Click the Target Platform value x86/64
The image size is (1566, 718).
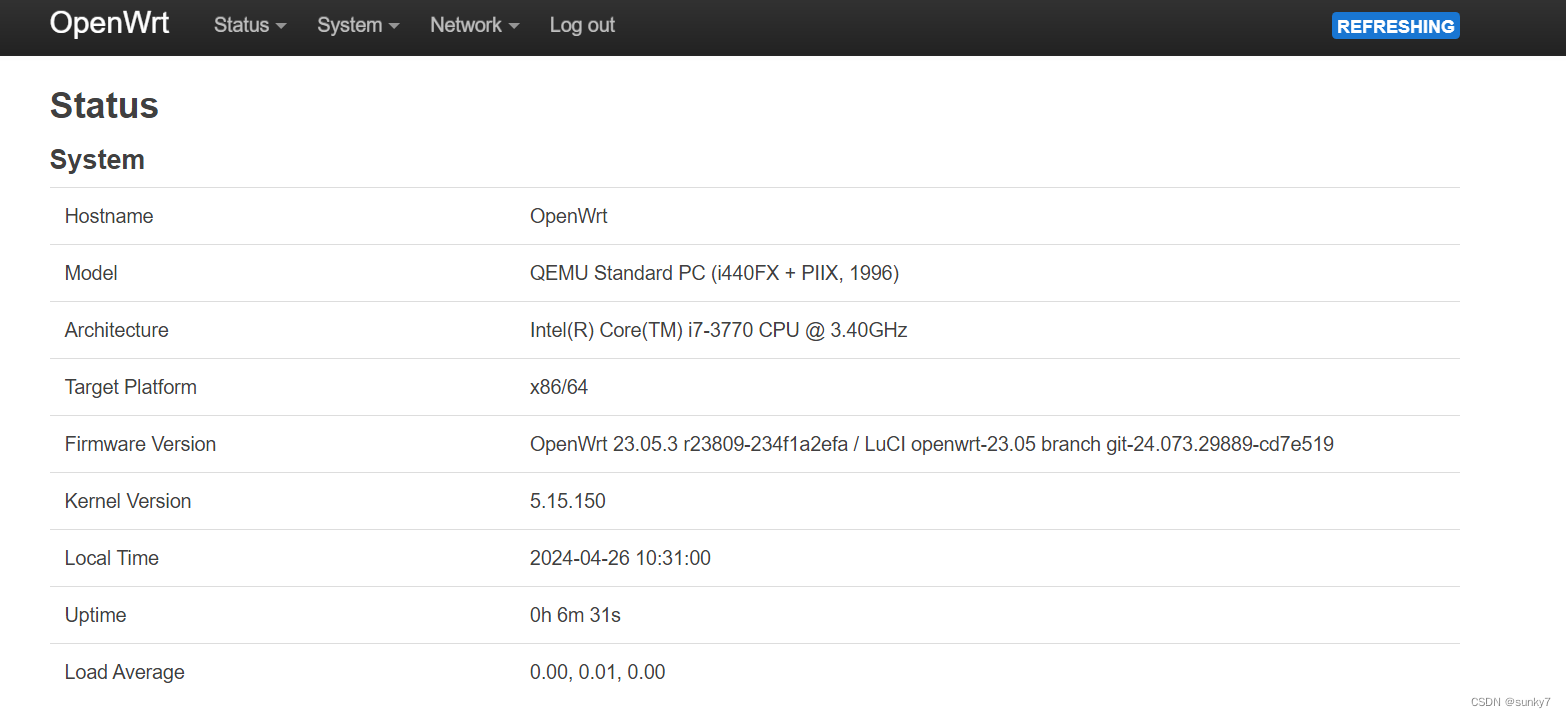[x=559, y=387]
